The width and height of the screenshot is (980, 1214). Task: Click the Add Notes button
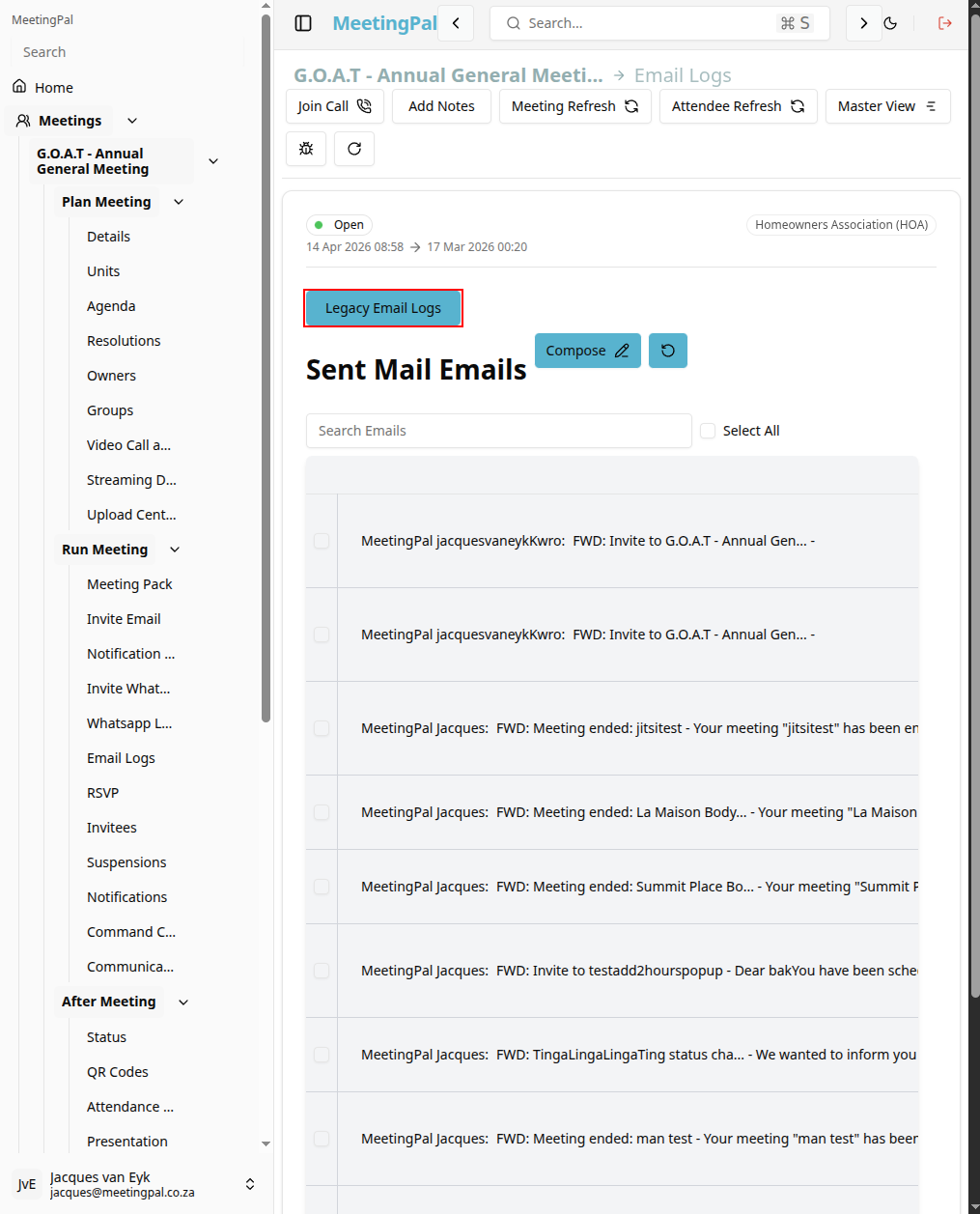pyautogui.click(x=441, y=106)
